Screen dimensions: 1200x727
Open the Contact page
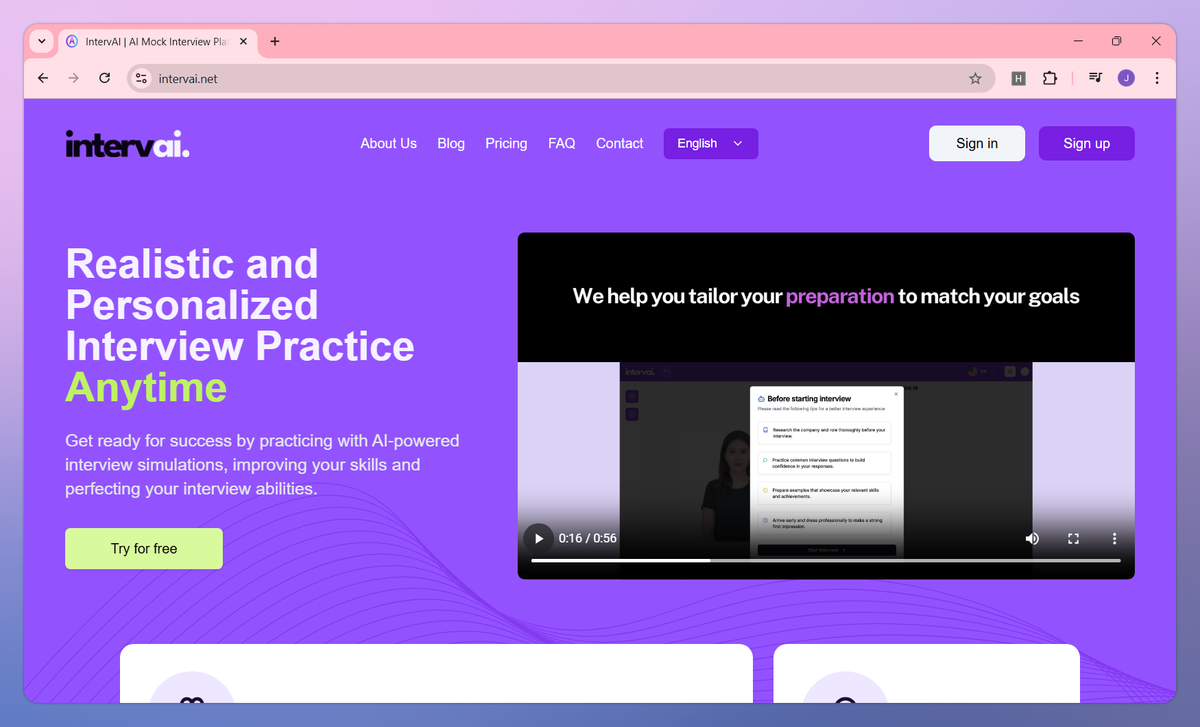coord(619,144)
